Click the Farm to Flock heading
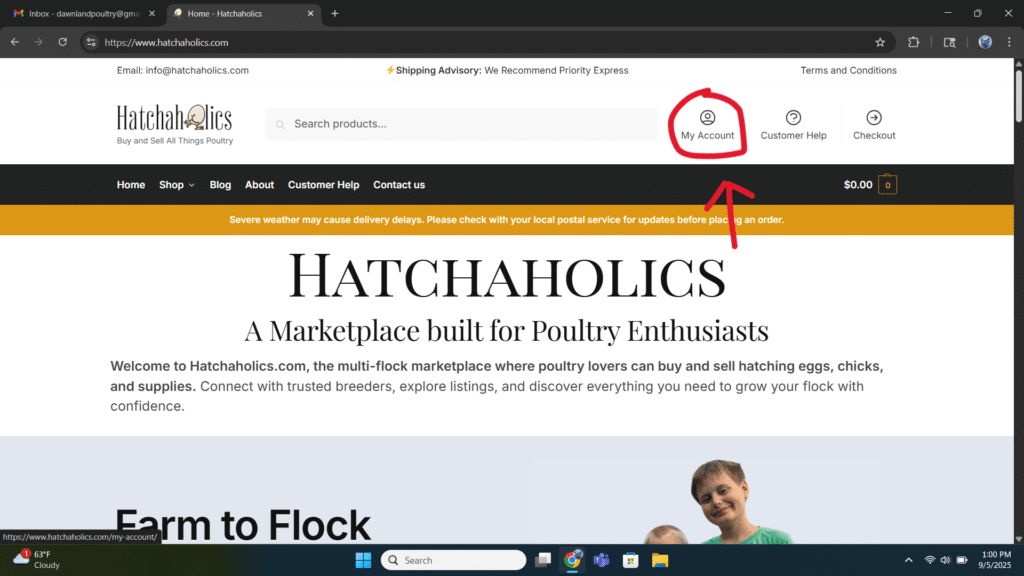The image size is (1024, 576). [x=242, y=524]
